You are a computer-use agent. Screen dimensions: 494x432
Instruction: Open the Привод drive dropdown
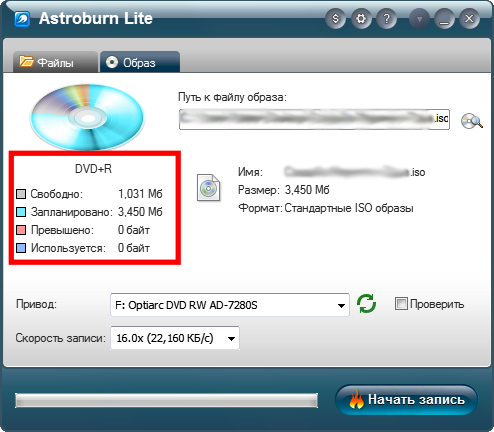[230, 305]
